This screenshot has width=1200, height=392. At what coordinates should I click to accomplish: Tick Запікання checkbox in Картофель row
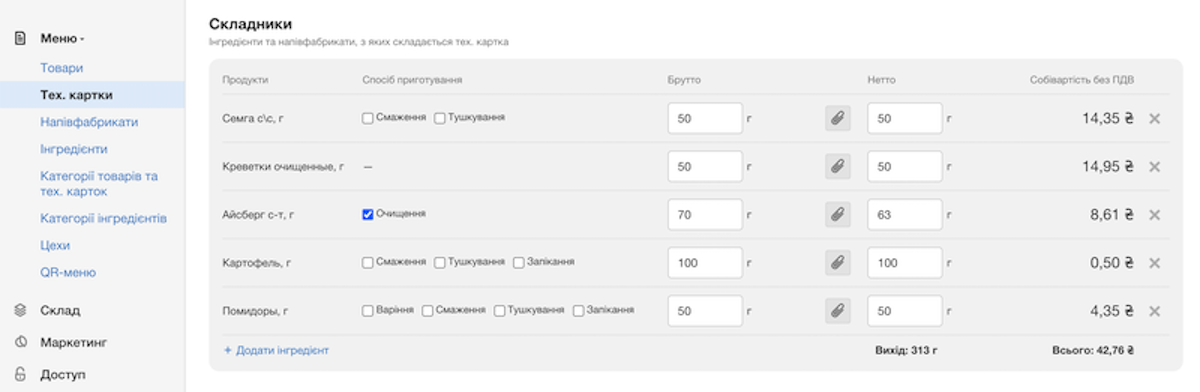pos(519,262)
